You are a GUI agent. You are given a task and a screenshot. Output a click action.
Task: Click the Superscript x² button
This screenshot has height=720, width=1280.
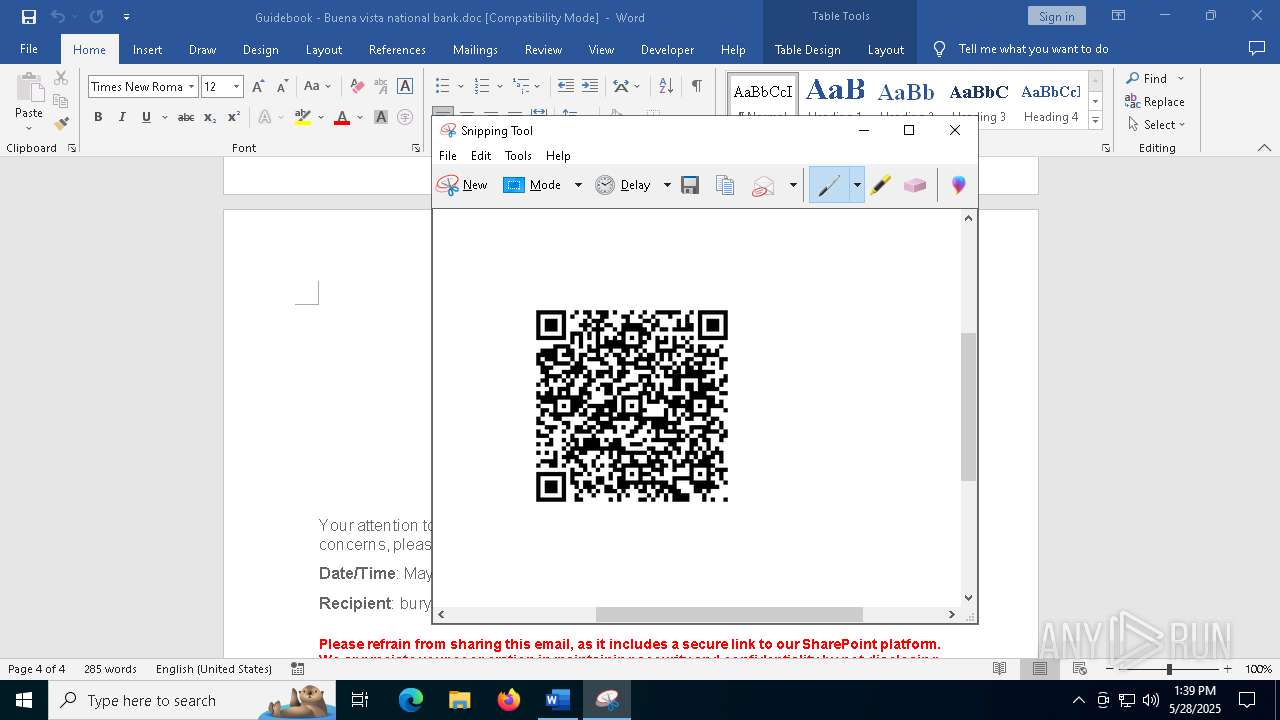click(x=233, y=117)
